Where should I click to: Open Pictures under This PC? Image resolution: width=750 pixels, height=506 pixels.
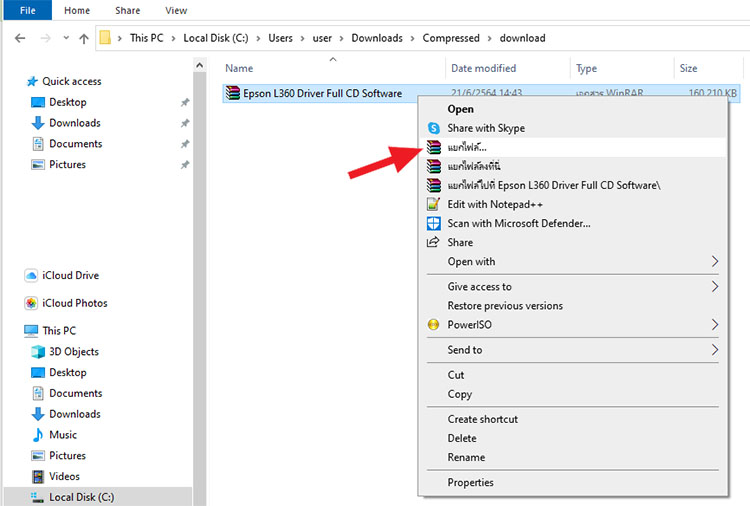[x=67, y=455]
